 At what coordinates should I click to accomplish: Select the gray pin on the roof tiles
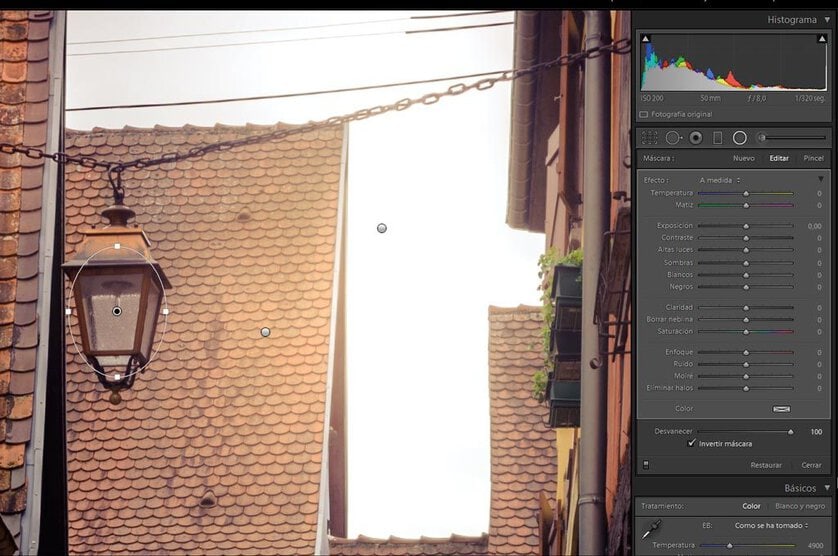point(265,332)
